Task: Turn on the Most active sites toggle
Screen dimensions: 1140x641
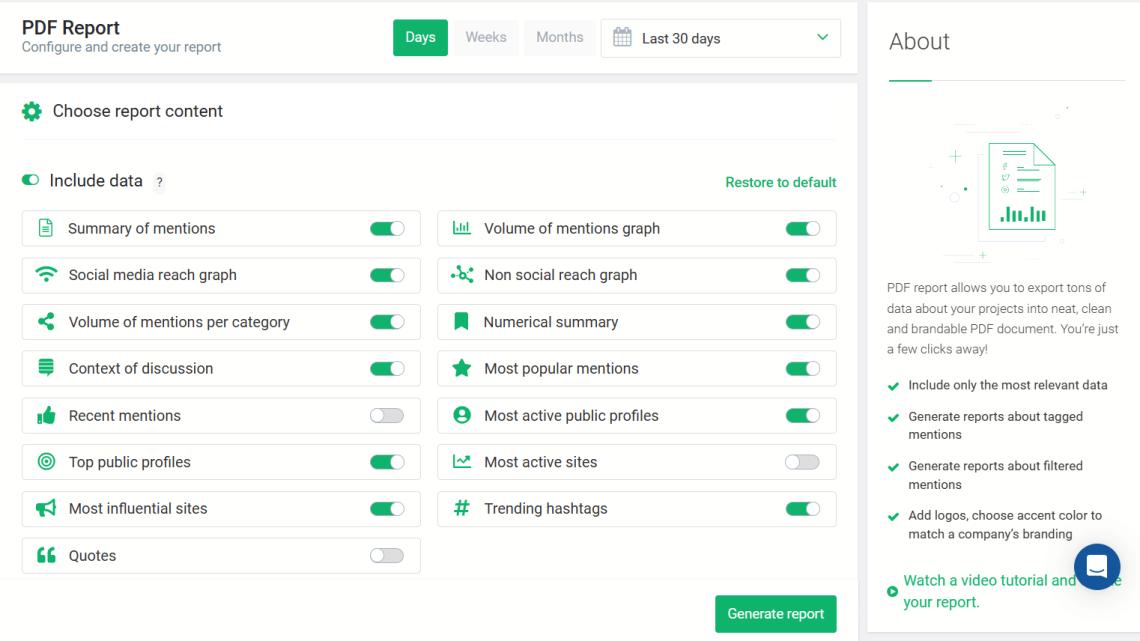Action: pyautogui.click(x=802, y=462)
